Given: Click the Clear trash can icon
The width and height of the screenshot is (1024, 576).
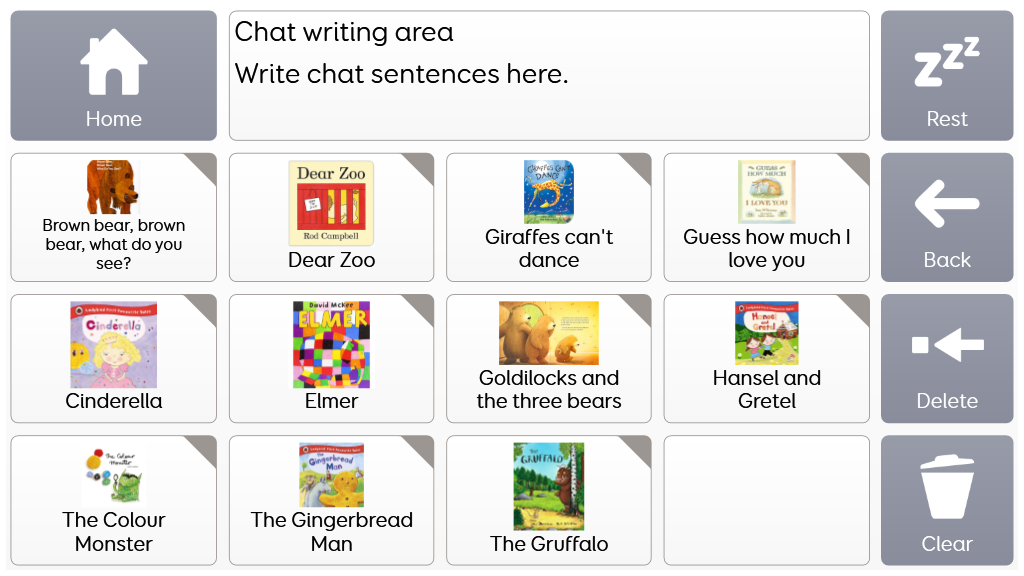Looking at the screenshot, I should [946, 487].
